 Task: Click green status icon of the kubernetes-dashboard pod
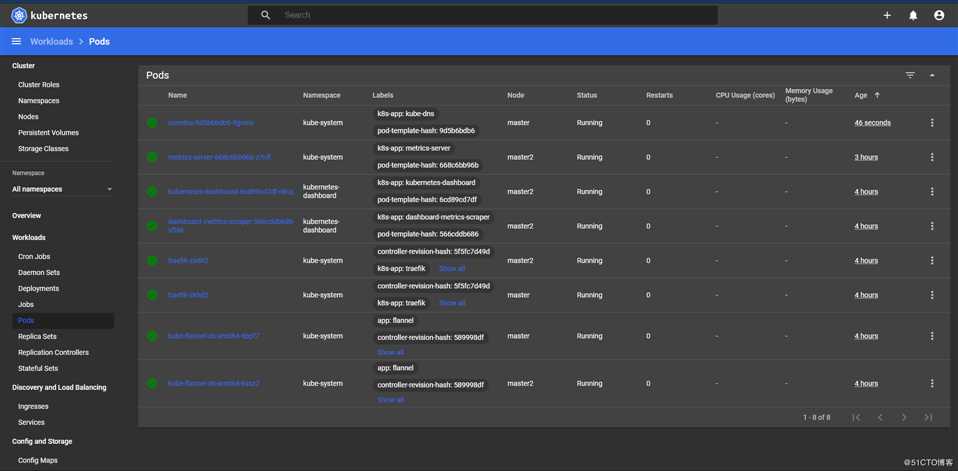point(152,192)
